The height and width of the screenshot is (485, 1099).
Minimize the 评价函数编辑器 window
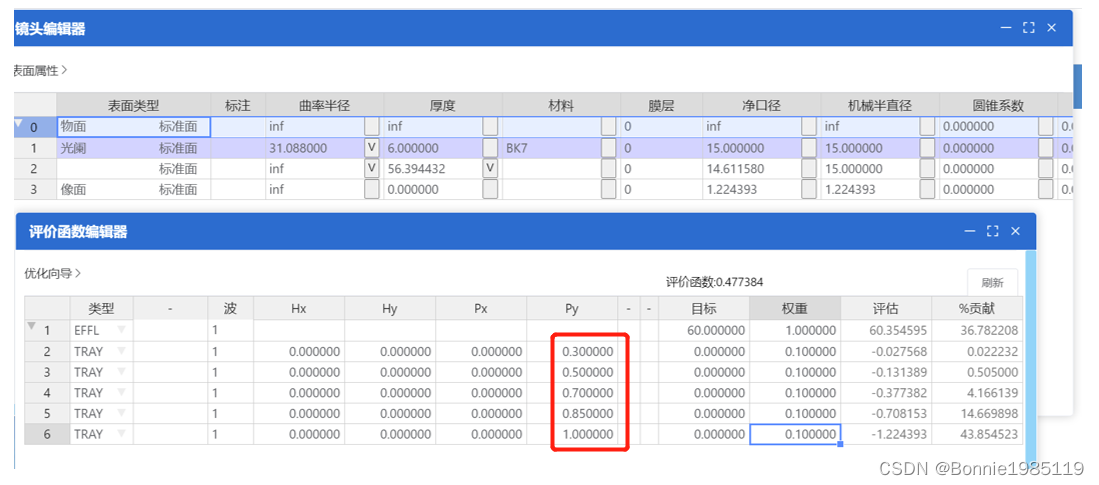coord(969,231)
